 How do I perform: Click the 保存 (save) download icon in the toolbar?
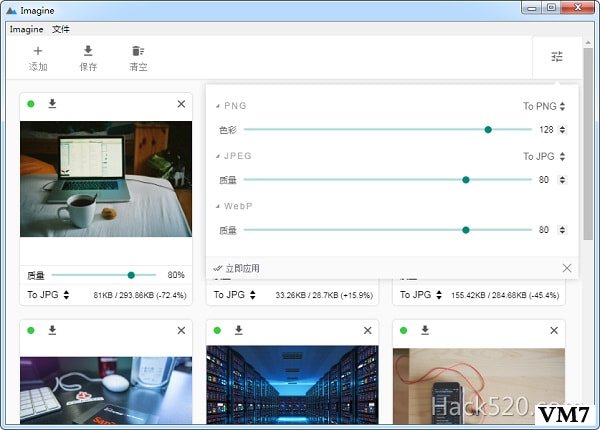[88, 50]
